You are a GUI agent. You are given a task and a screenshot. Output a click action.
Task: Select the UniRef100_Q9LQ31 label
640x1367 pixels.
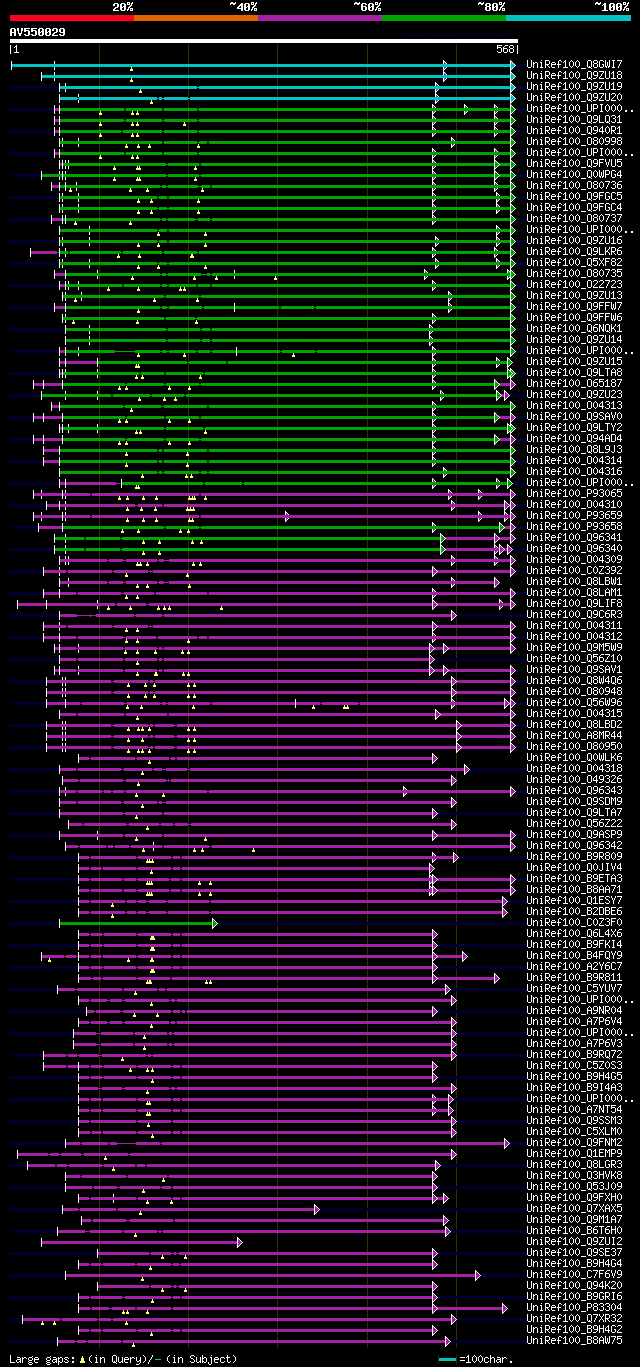click(x=574, y=119)
